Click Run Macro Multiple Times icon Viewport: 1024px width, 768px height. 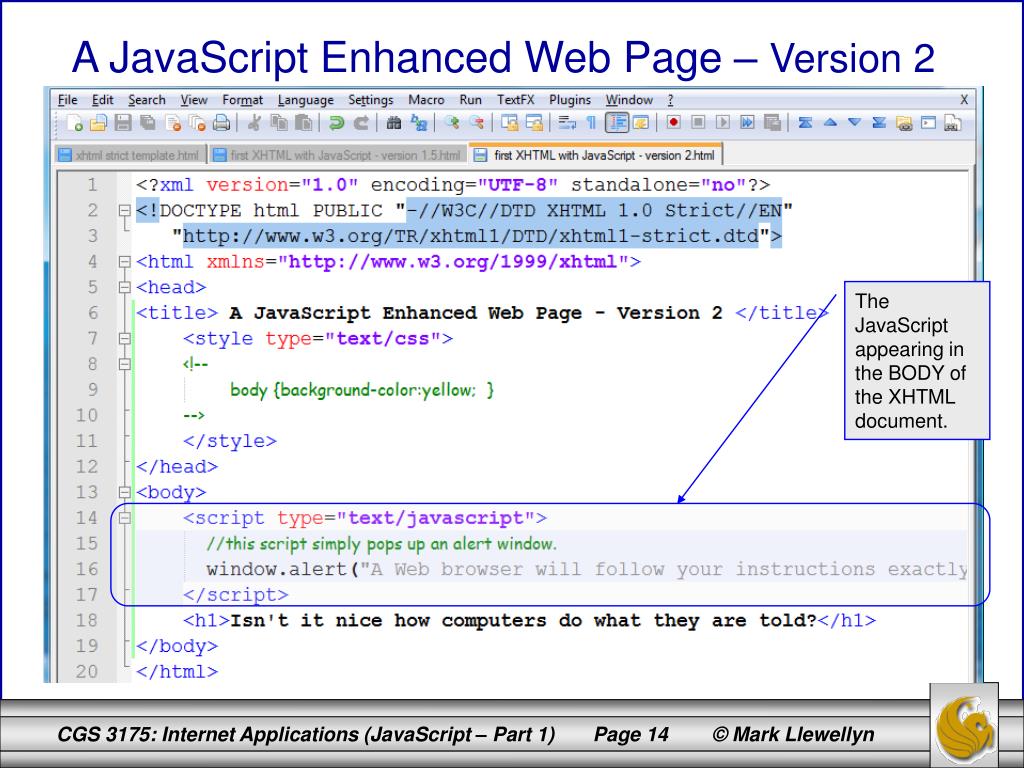[x=747, y=122]
